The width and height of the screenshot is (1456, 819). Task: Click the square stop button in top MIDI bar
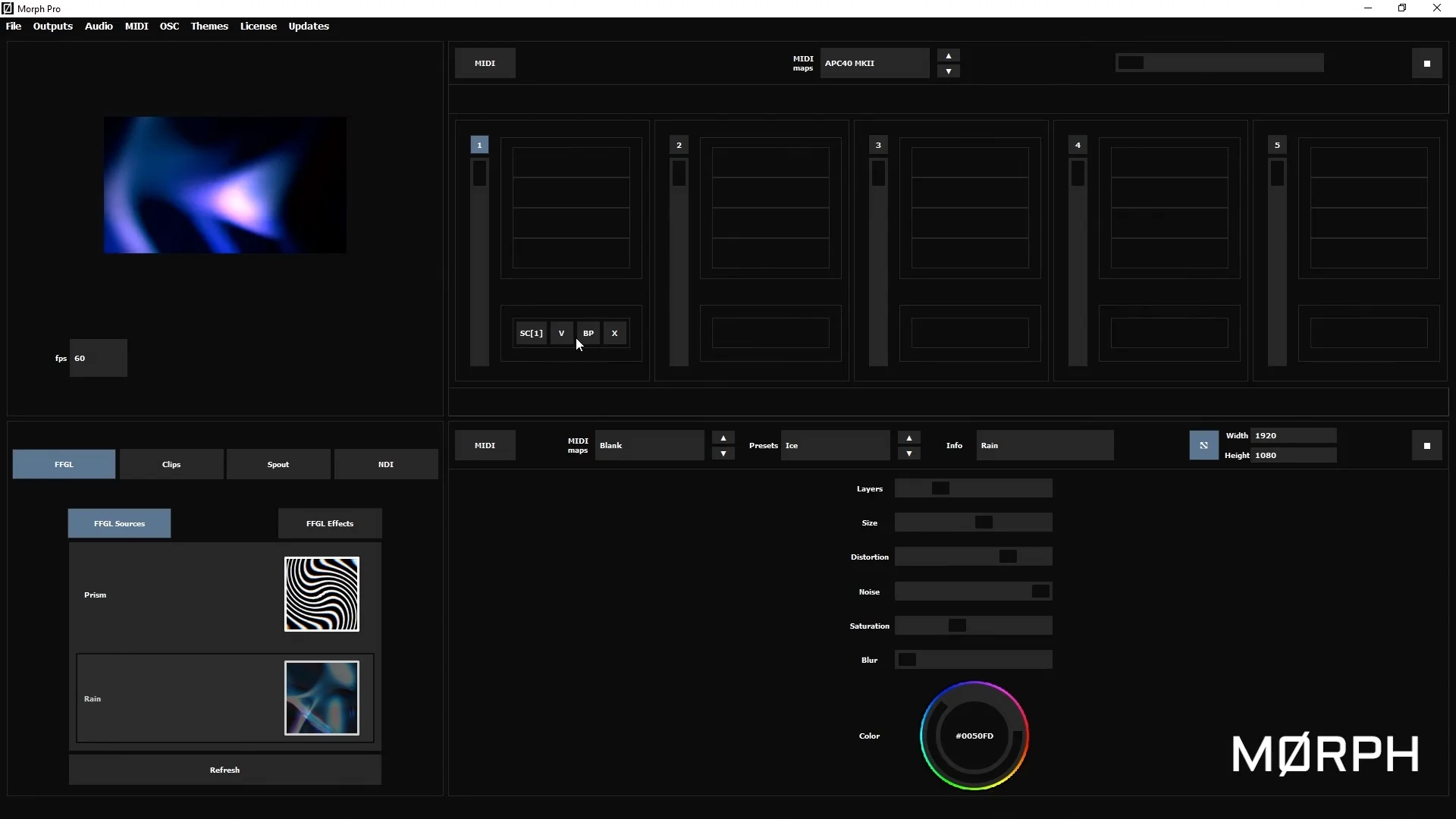1426,64
